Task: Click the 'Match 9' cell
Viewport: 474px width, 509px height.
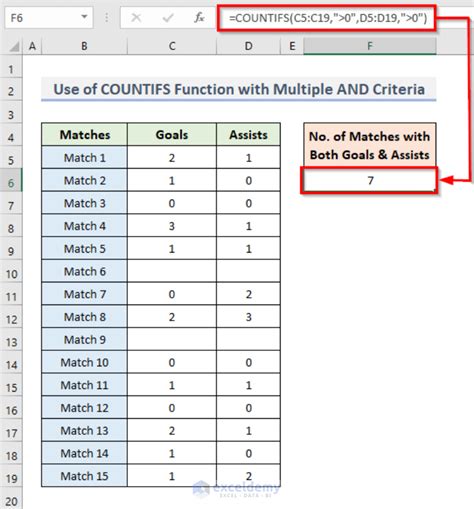Action: (x=84, y=340)
